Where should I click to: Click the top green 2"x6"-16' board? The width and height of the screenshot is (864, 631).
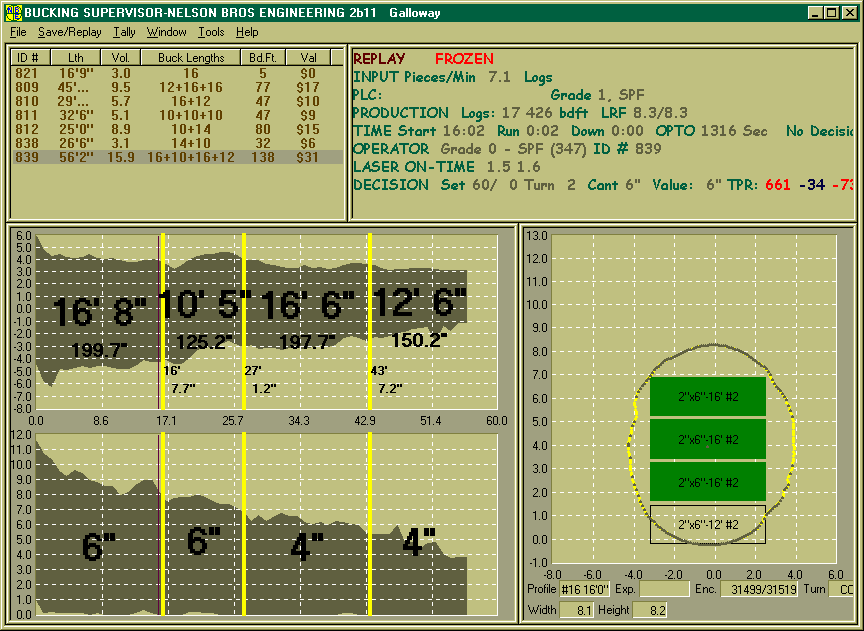pyautogui.click(x=707, y=396)
